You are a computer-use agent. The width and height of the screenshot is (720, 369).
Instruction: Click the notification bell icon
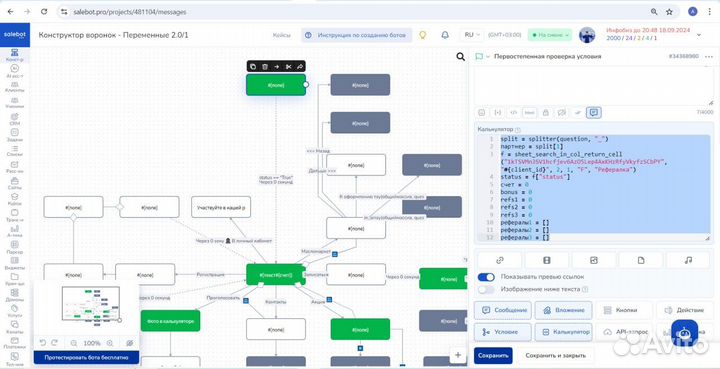[445, 35]
